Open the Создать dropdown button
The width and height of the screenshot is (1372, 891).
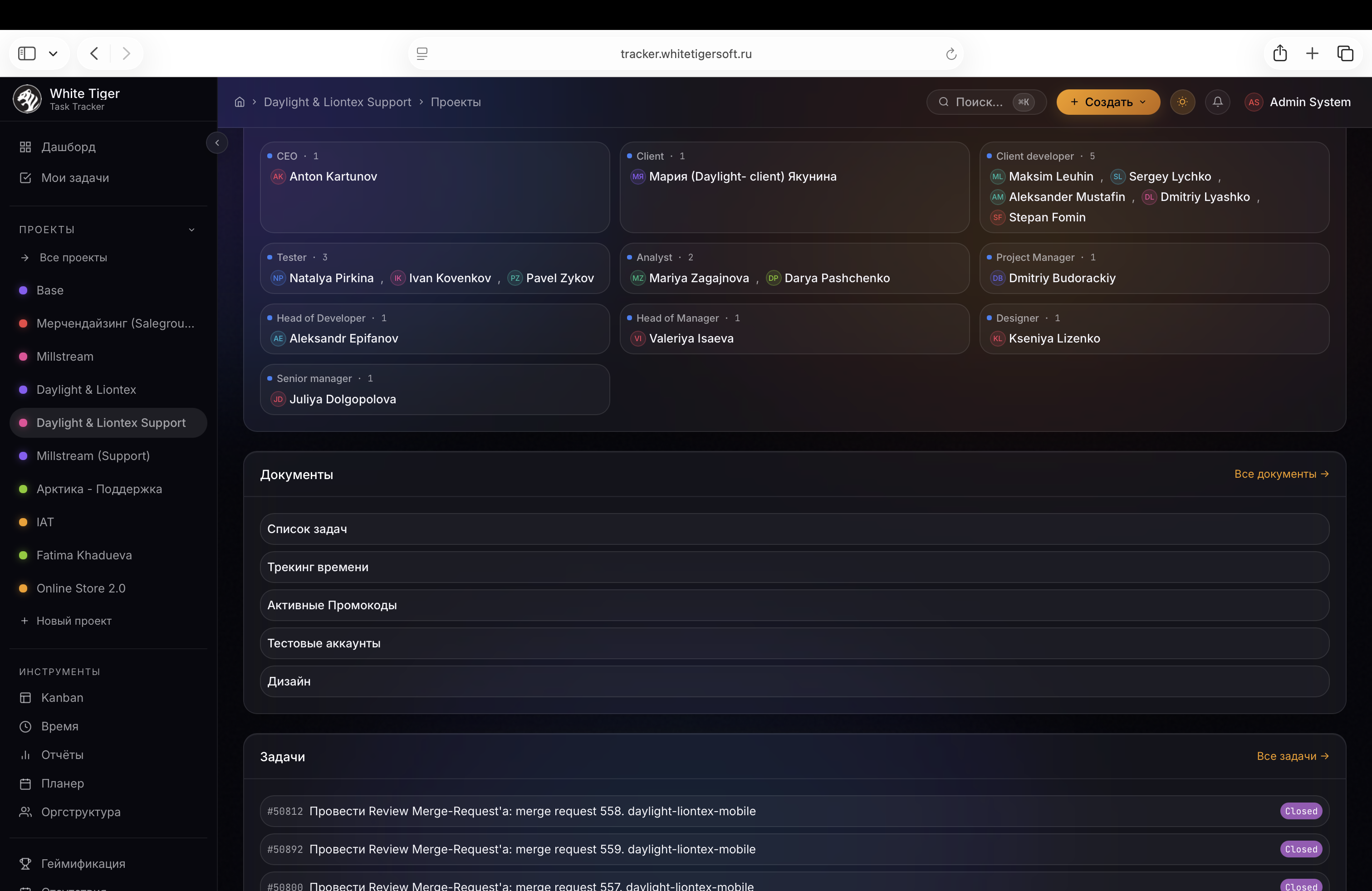click(1108, 102)
